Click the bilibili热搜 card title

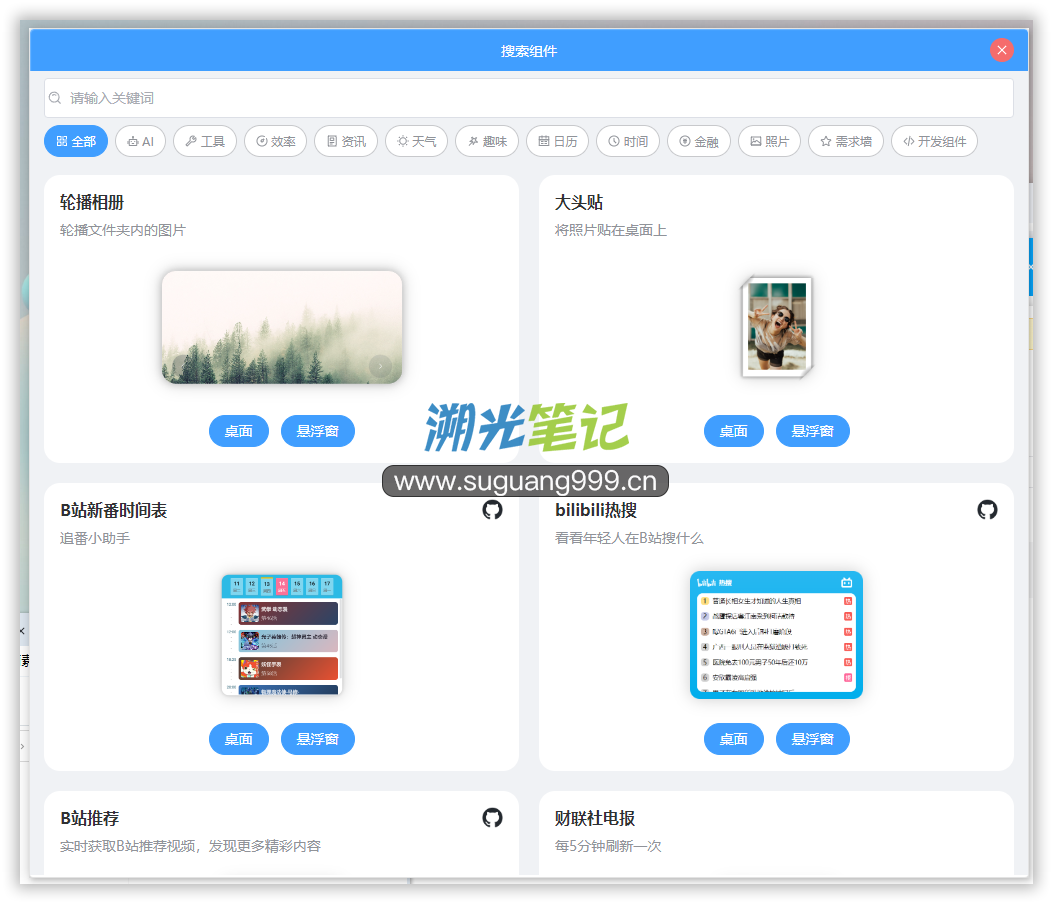click(x=596, y=510)
